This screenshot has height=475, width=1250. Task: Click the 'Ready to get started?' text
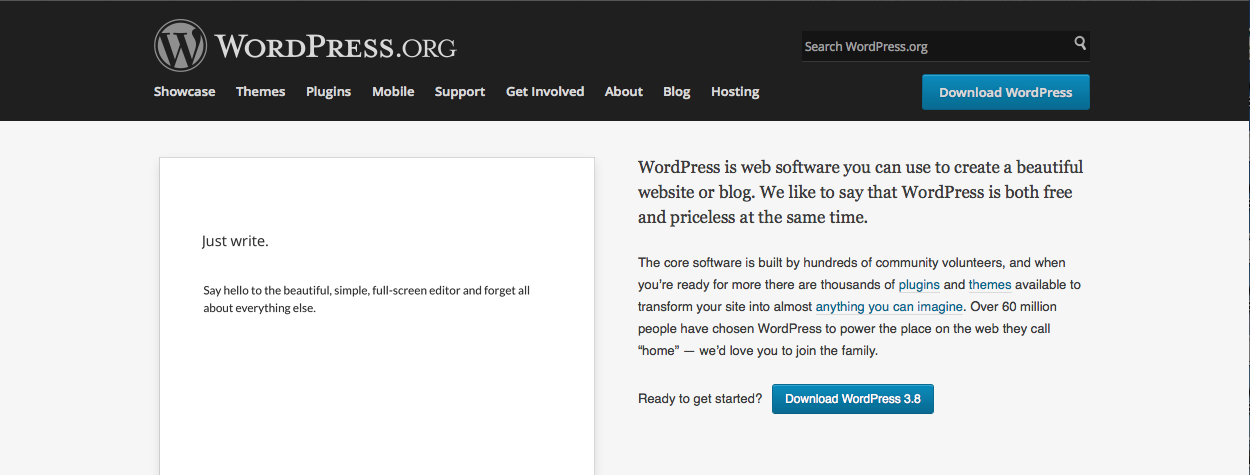[700, 399]
